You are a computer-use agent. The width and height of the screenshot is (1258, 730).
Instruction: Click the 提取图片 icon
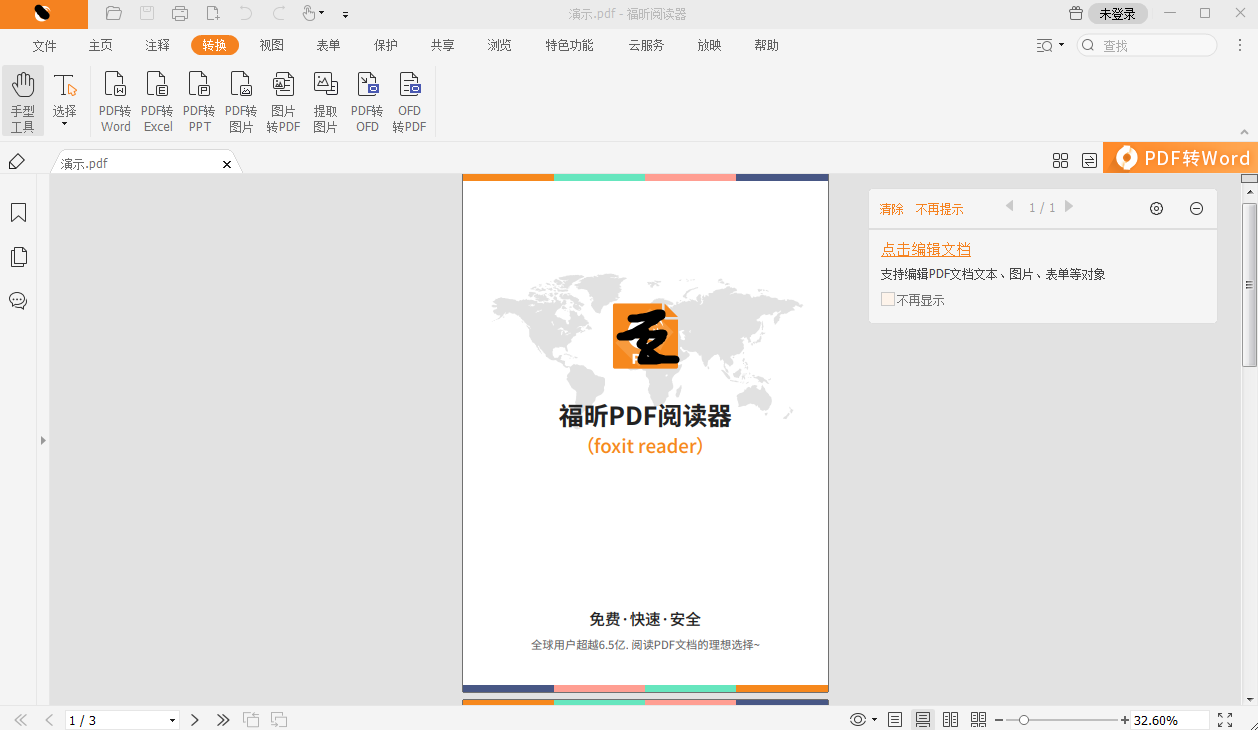coord(325,102)
